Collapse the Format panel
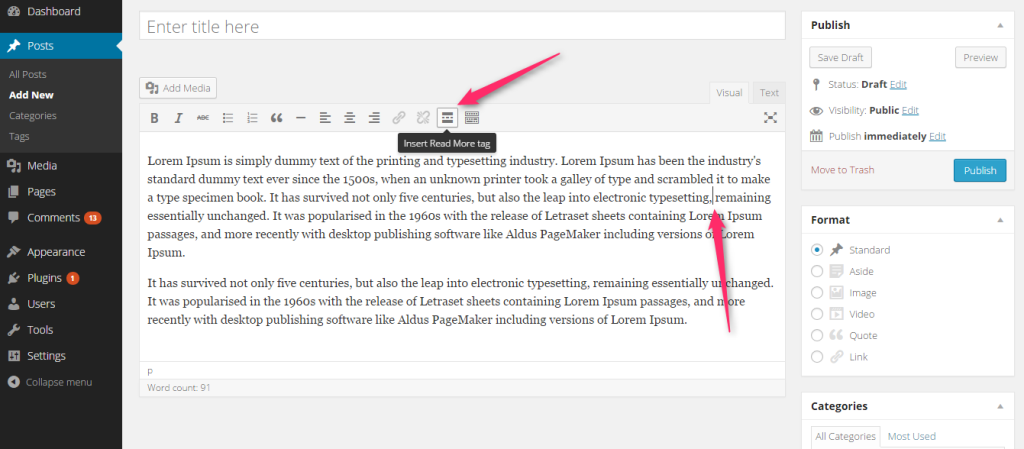The width and height of the screenshot is (1024, 449). 1000,221
